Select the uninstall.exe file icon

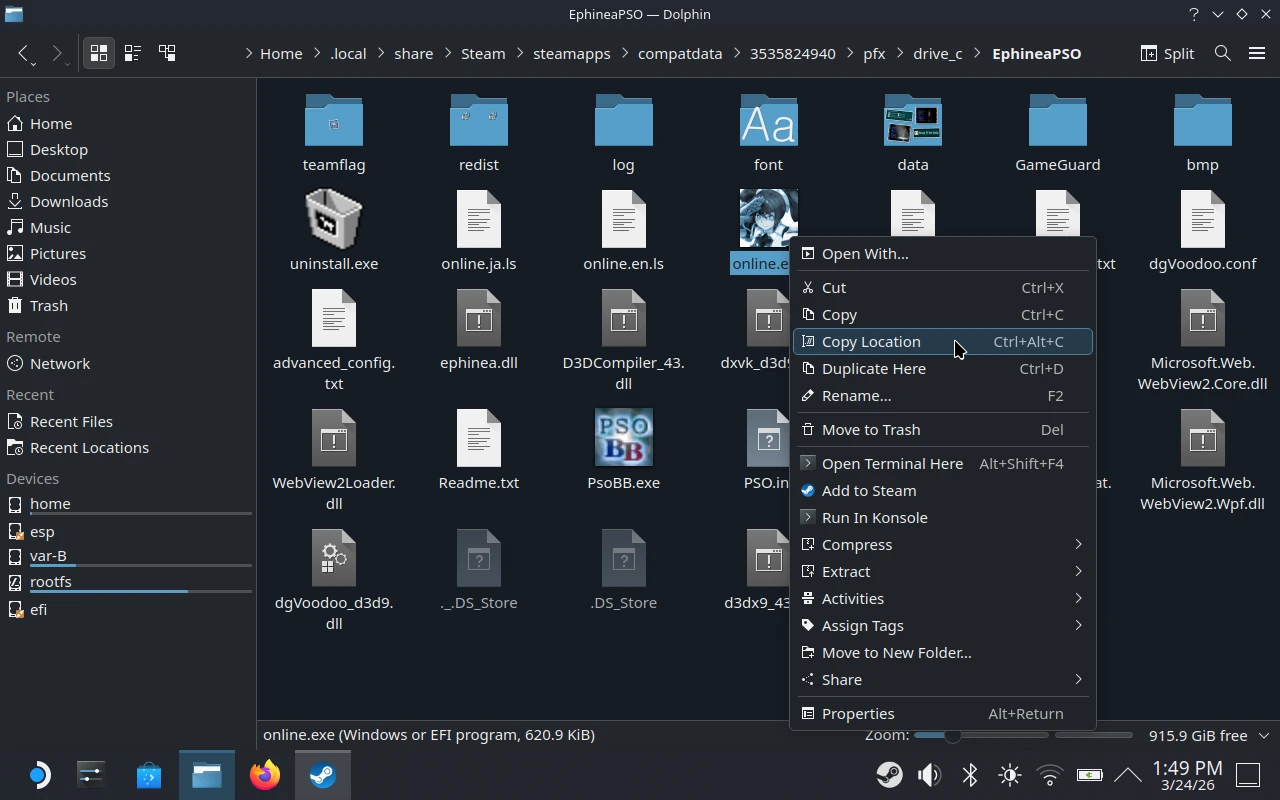coord(333,220)
